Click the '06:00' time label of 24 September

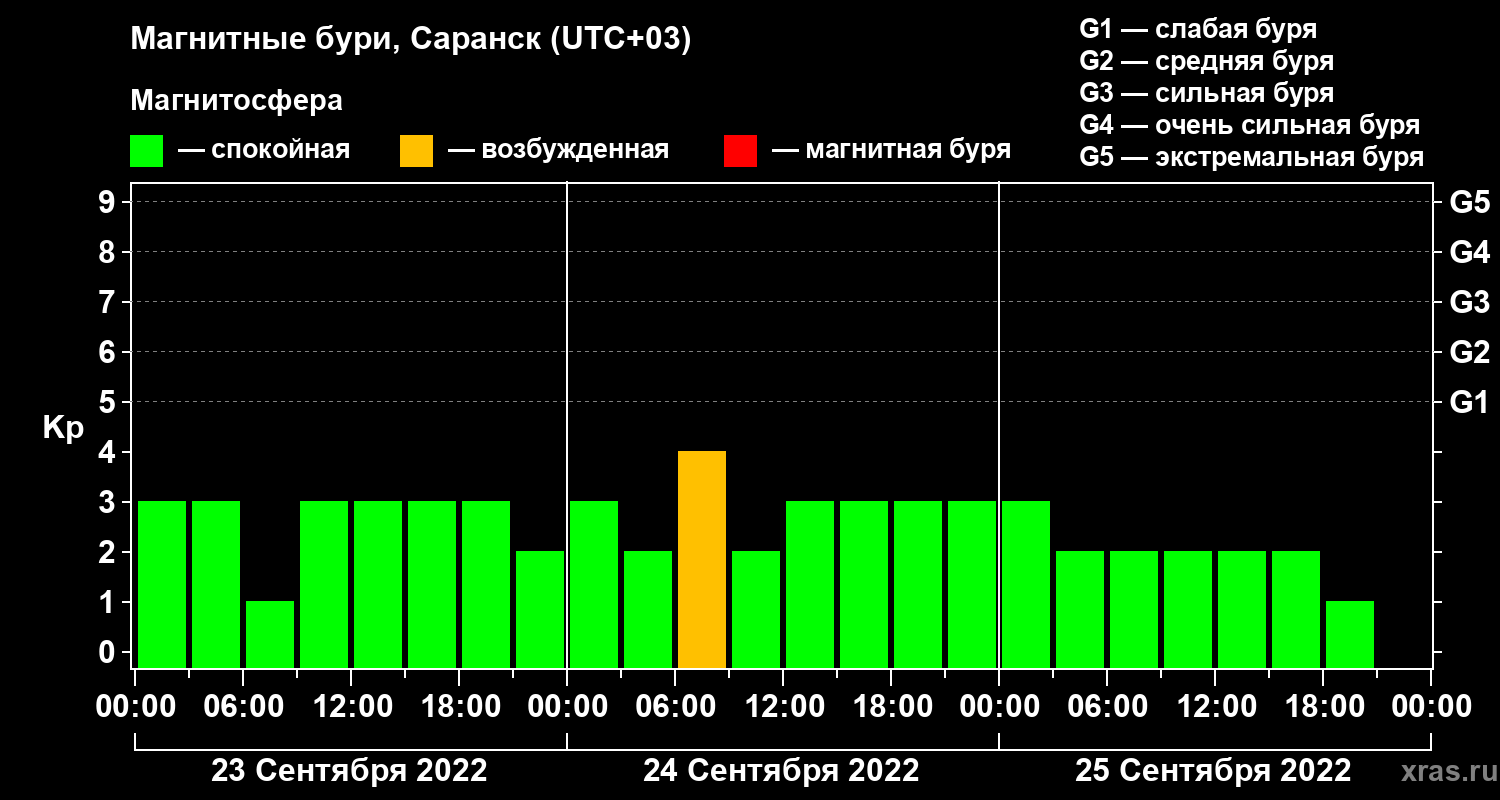[675, 706]
